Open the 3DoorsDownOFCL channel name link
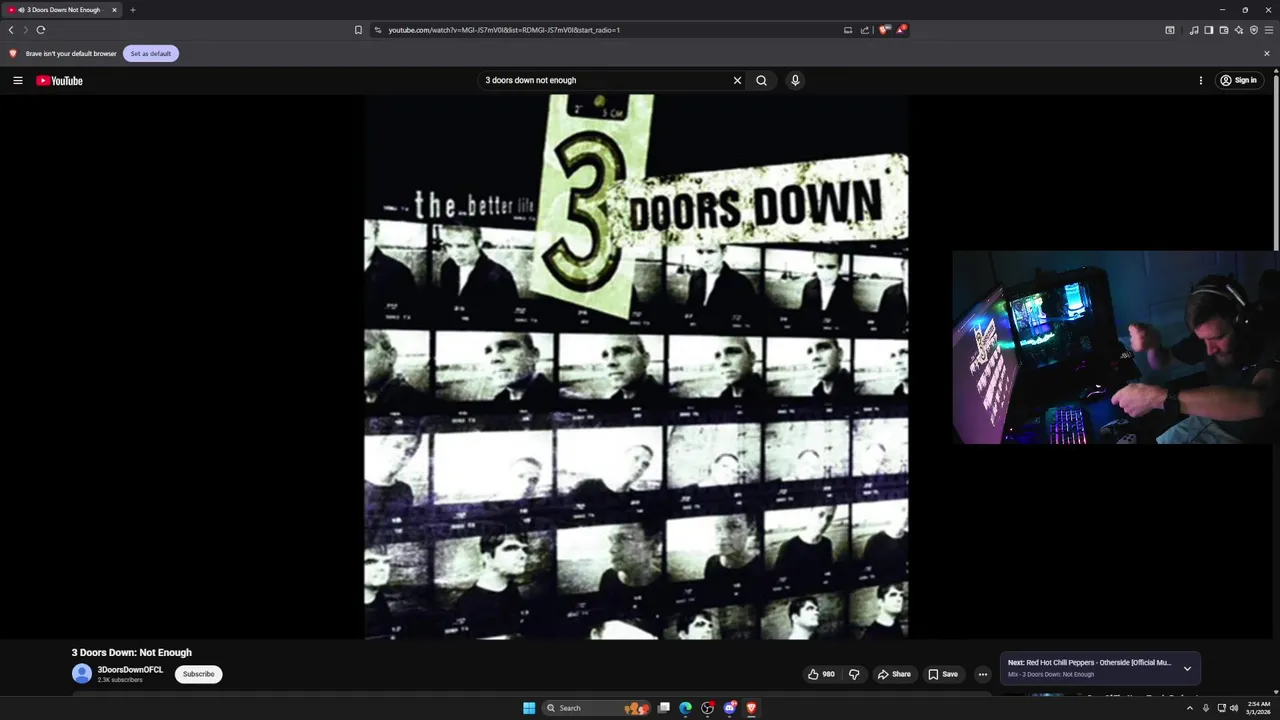Image resolution: width=1280 pixels, height=720 pixels. [x=130, y=670]
